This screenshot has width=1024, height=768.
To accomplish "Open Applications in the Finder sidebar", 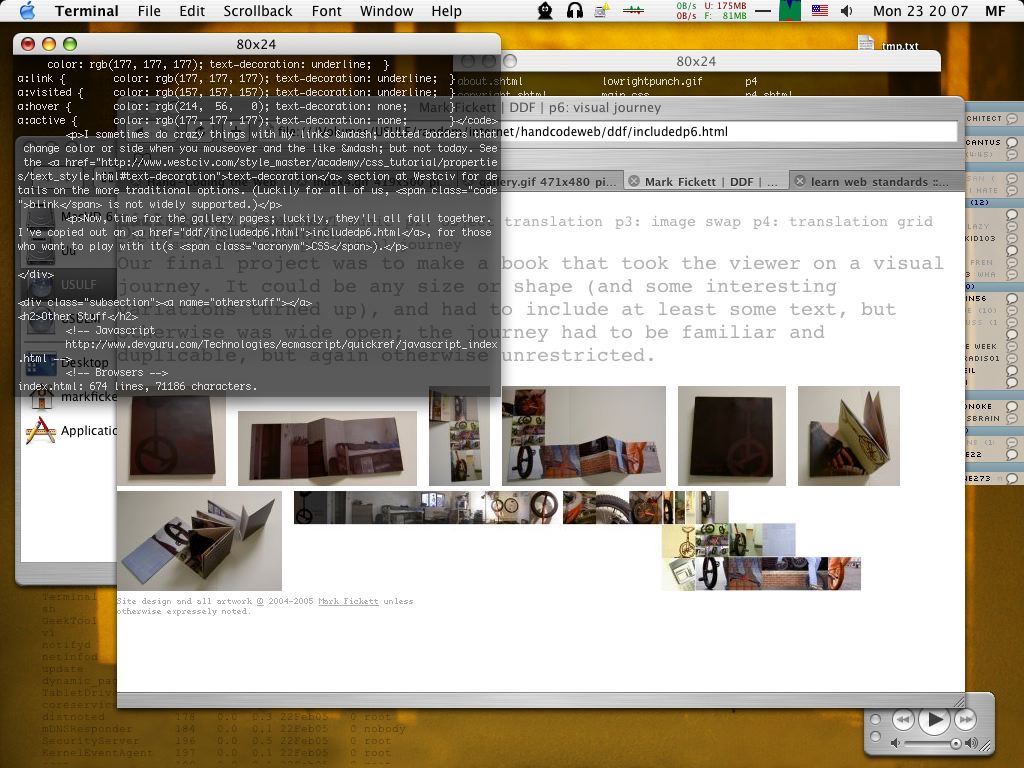I will click(x=71, y=430).
